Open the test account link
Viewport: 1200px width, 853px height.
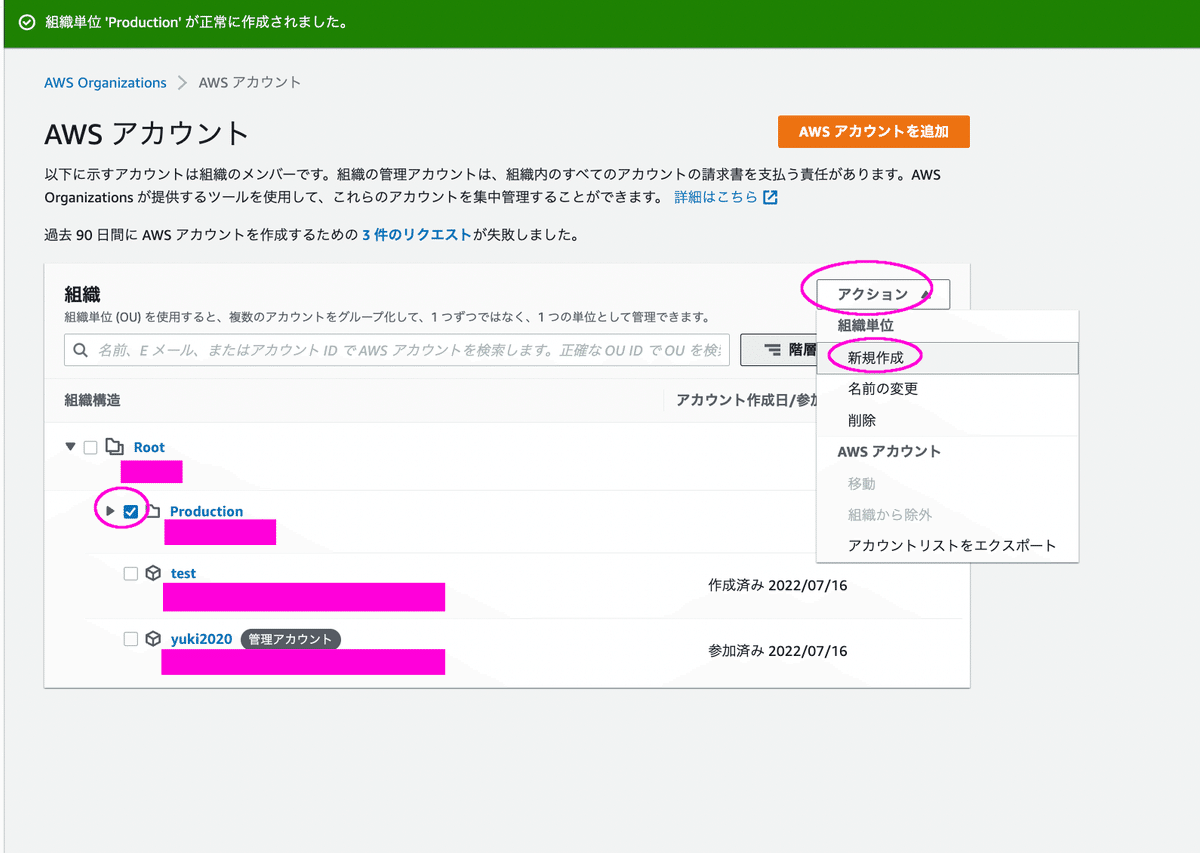click(183, 574)
